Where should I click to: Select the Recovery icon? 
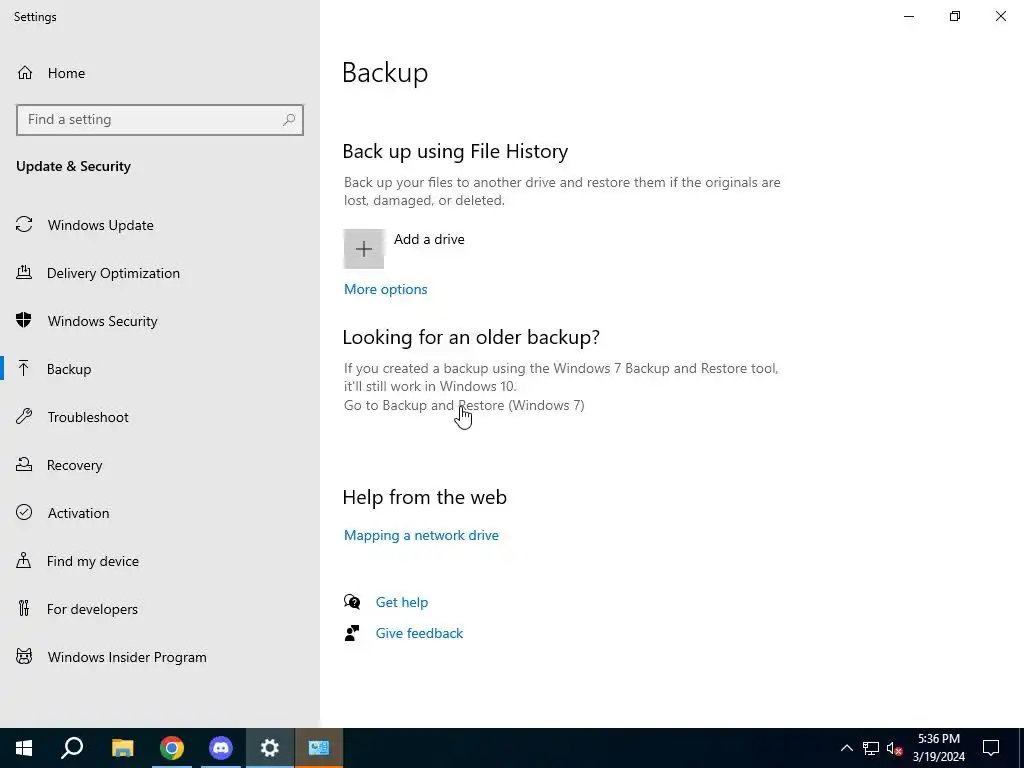(x=24, y=464)
